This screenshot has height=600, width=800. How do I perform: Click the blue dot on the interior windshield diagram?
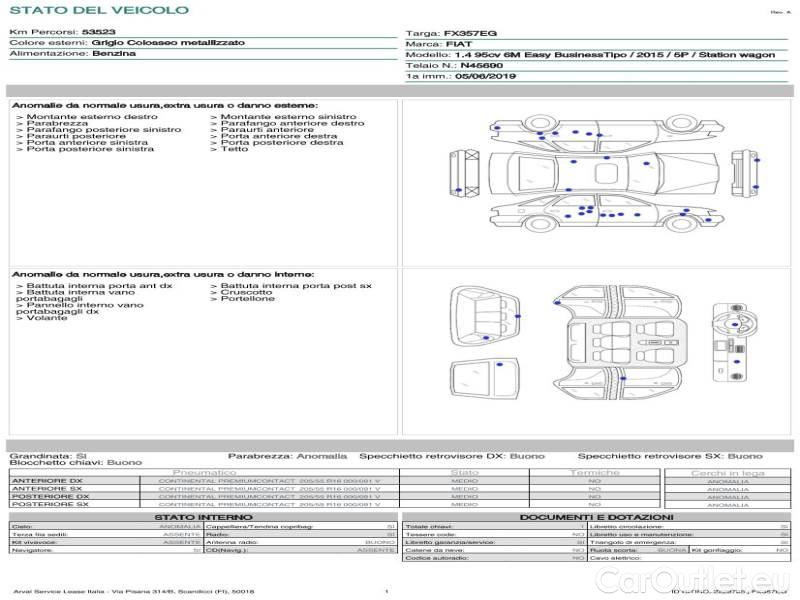click(499, 364)
